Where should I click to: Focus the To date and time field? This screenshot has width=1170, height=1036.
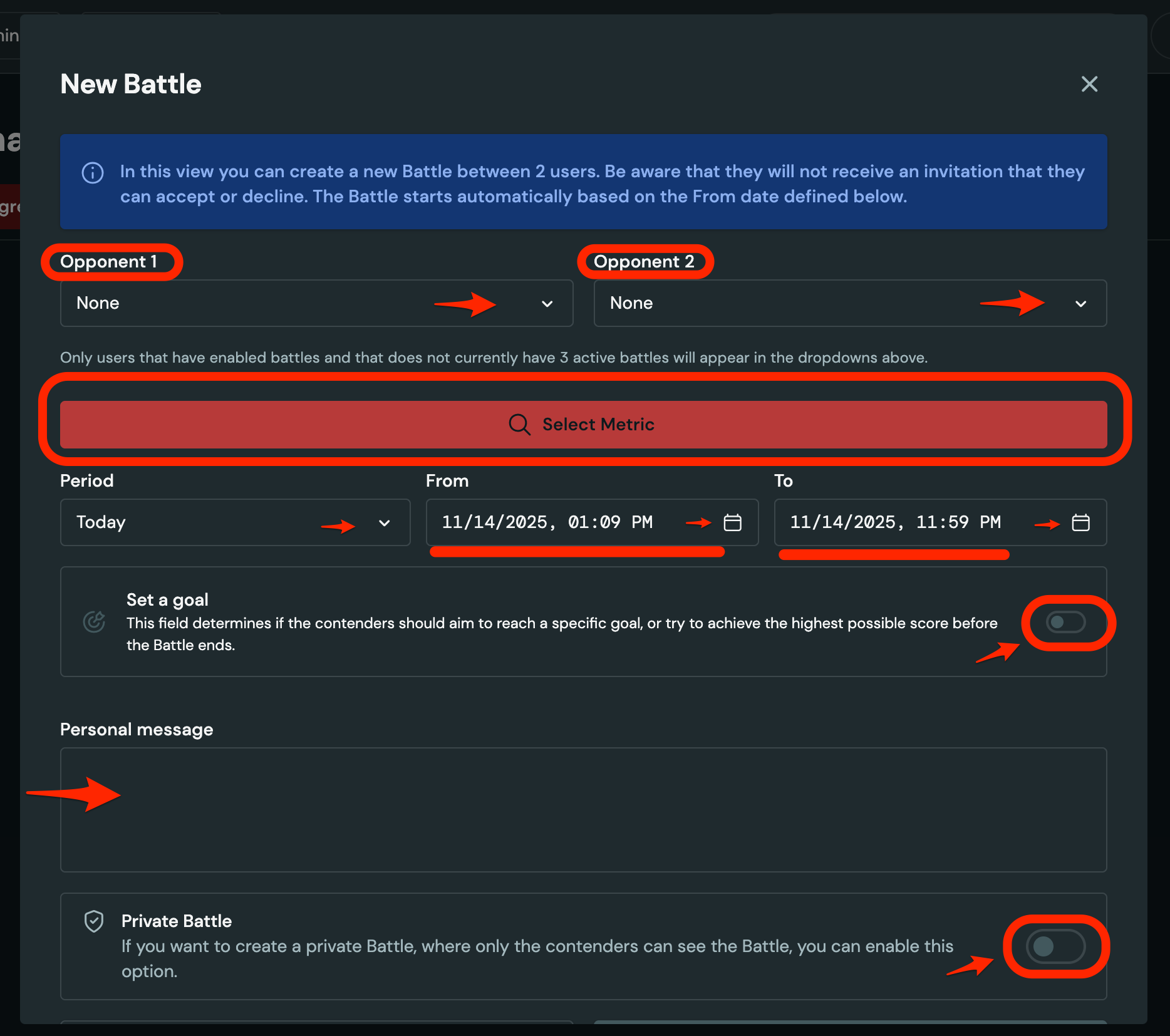pos(895,522)
